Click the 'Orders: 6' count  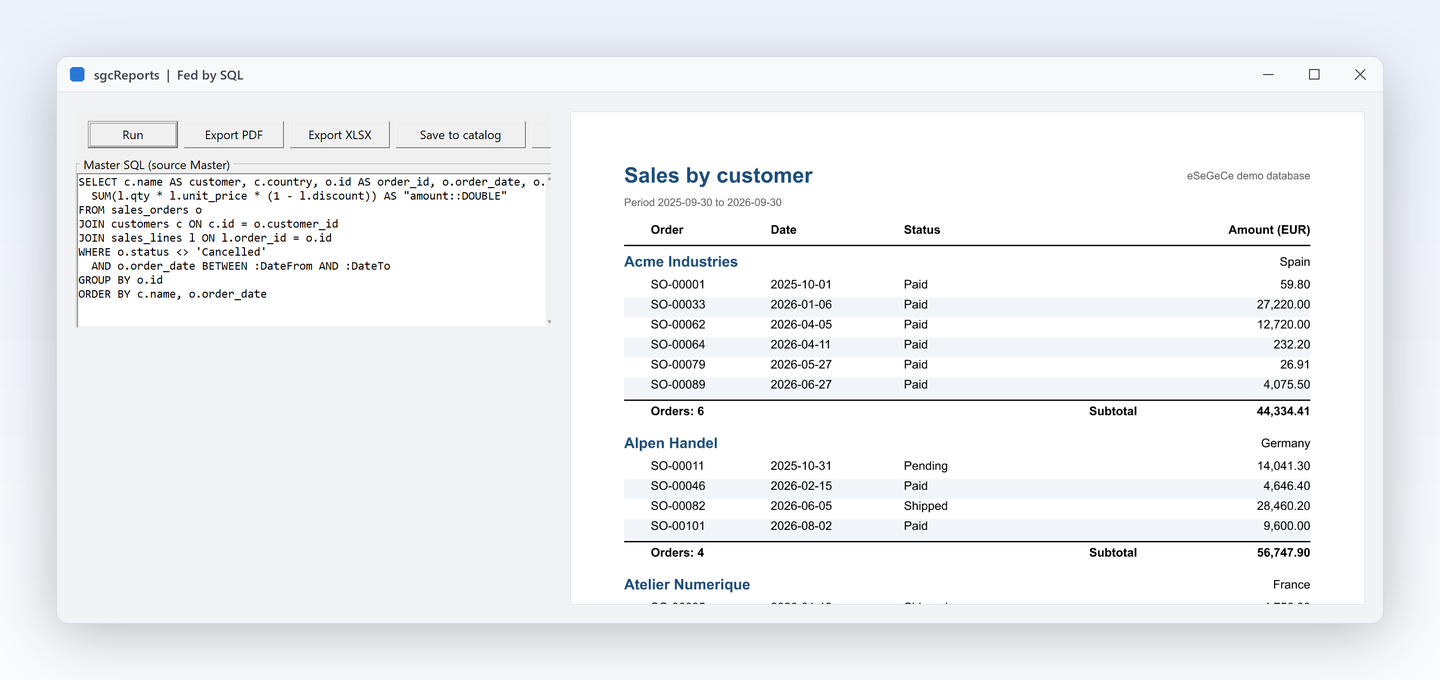point(677,411)
